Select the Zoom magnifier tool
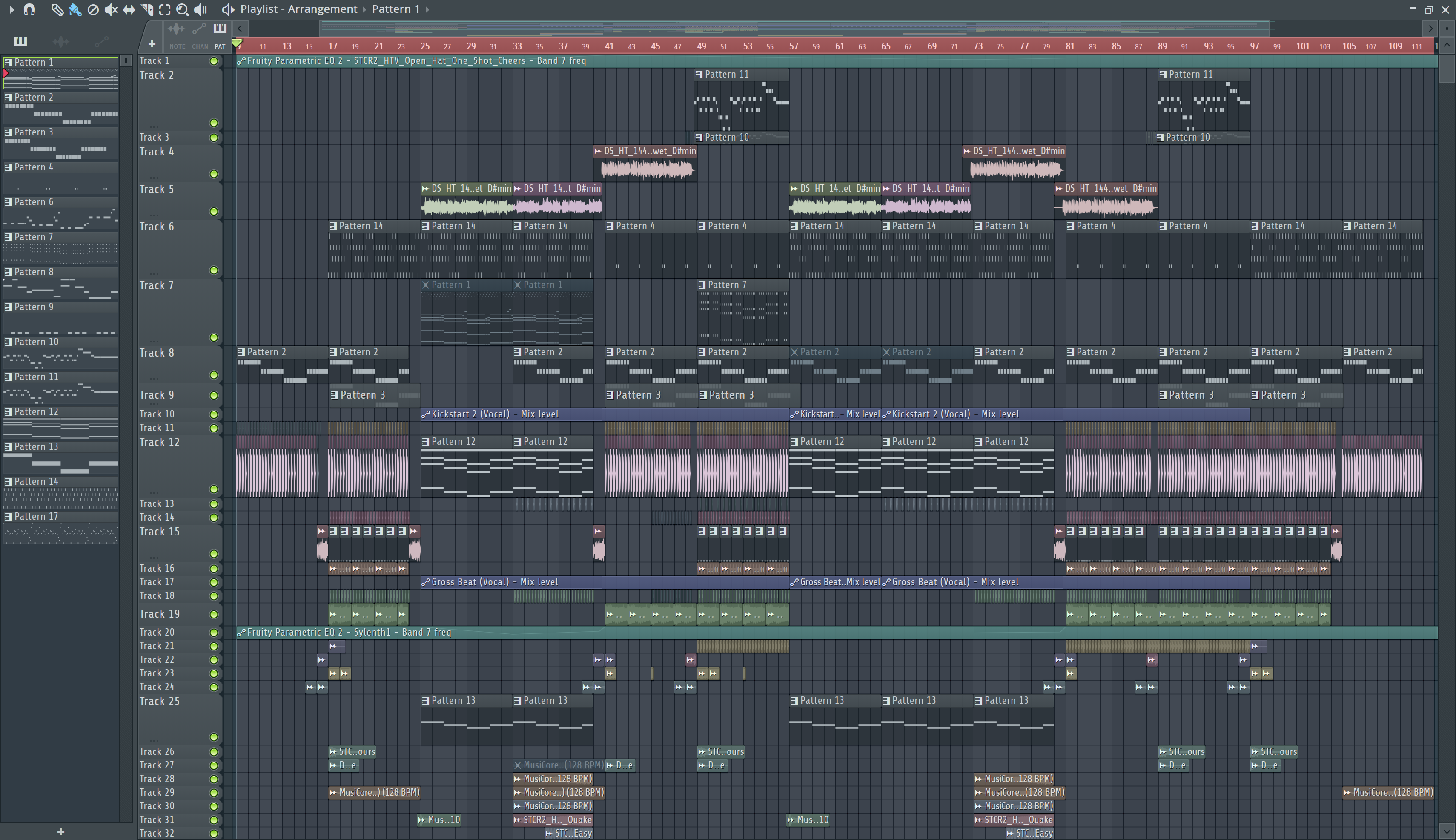The height and width of the screenshot is (840, 1456). (182, 9)
